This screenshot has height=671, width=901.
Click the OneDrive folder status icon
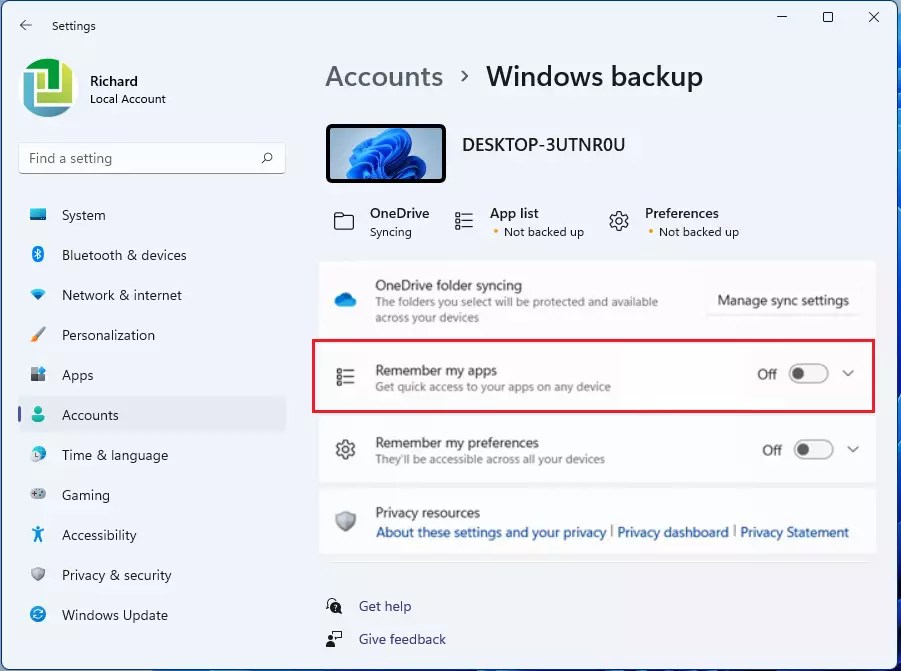click(344, 221)
